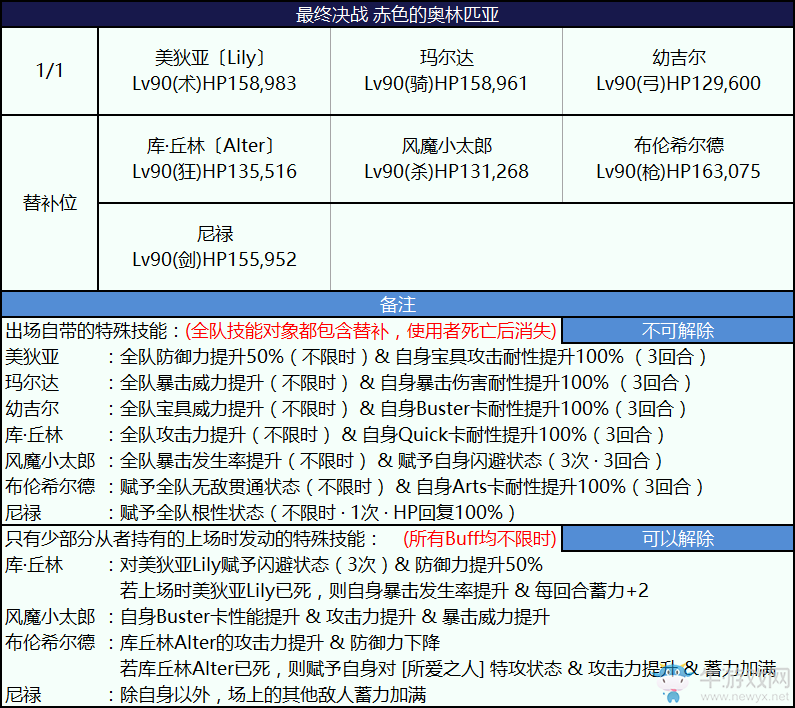
Task: Select the 美狄亚 全队防御力提升50% row
Action: (x=355, y=357)
